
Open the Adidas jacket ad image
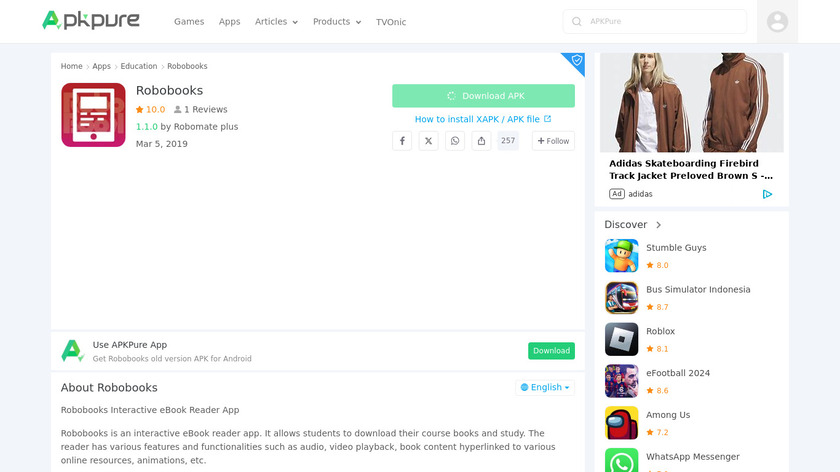[692, 102]
